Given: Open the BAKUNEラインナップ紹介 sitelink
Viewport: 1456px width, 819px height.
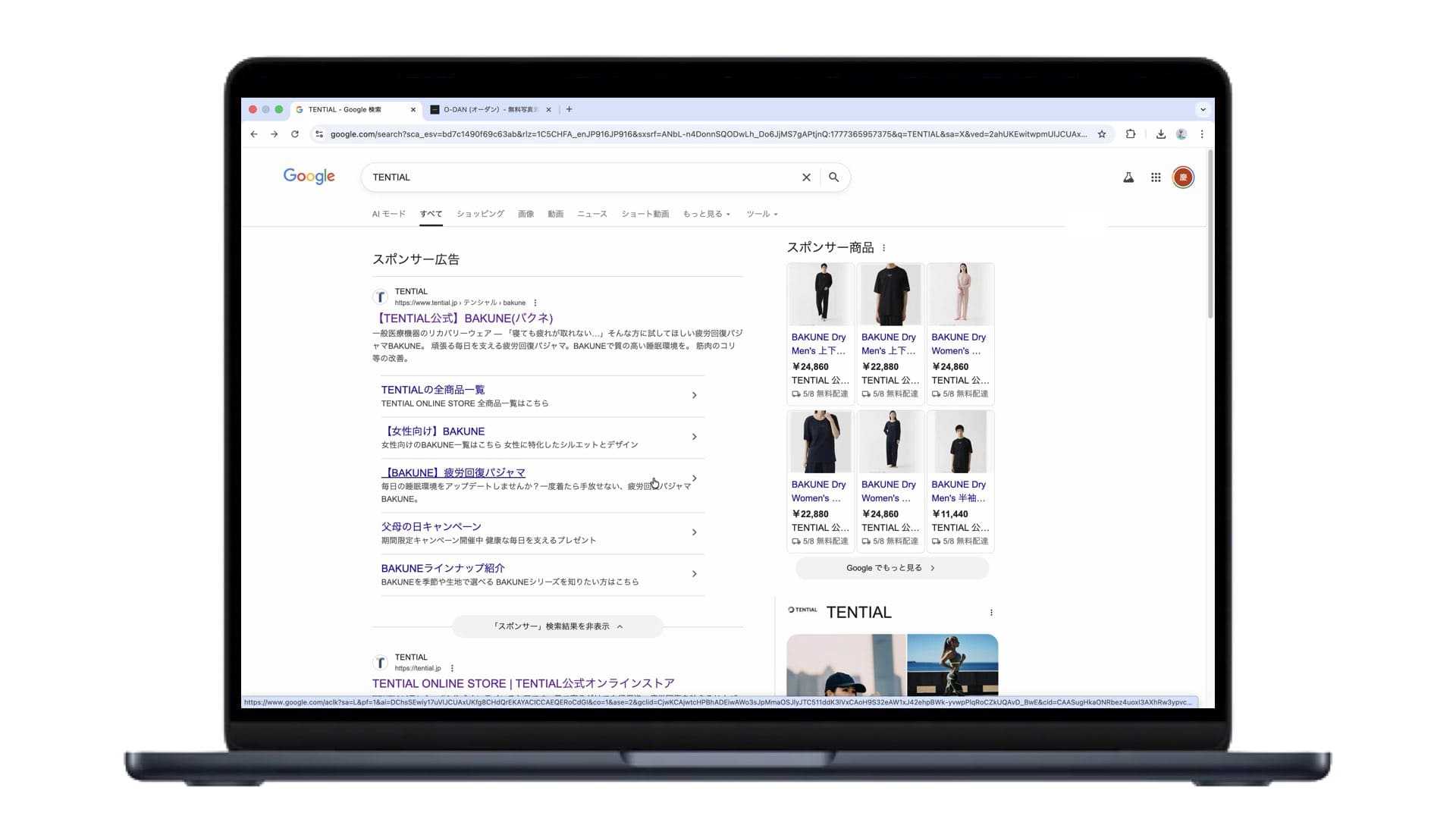Looking at the screenshot, I should (x=443, y=568).
